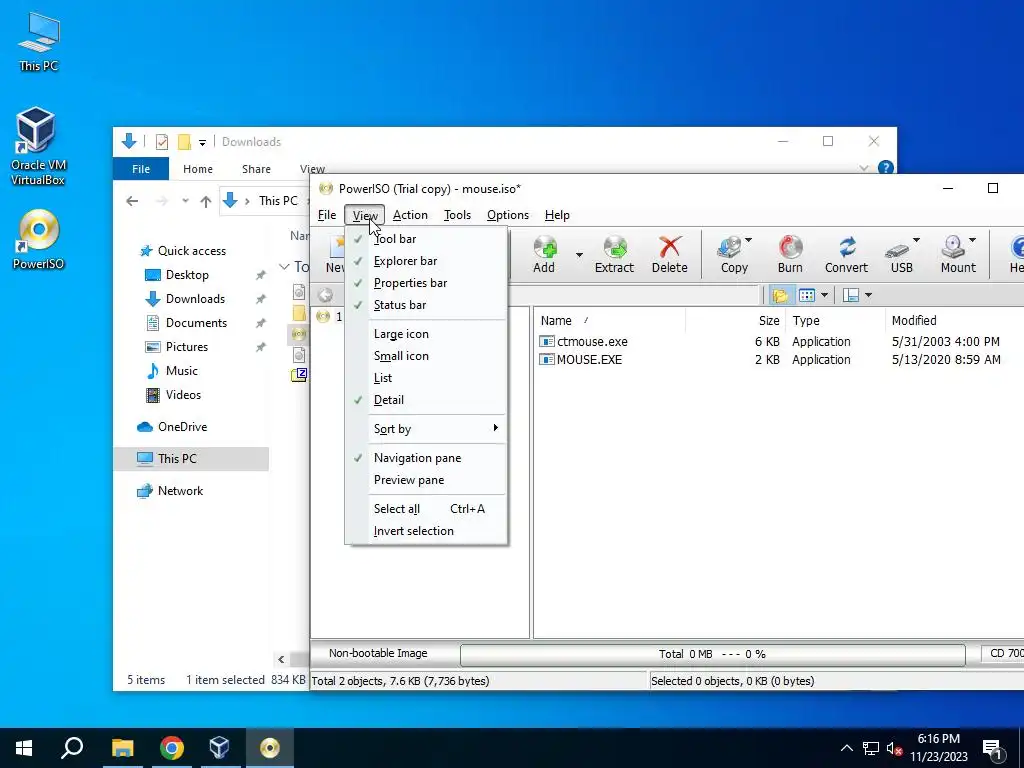Viewport: 1024px width, 768px height.
Task: Open the USB button dropdown arrow
Action: click(916, 240)
